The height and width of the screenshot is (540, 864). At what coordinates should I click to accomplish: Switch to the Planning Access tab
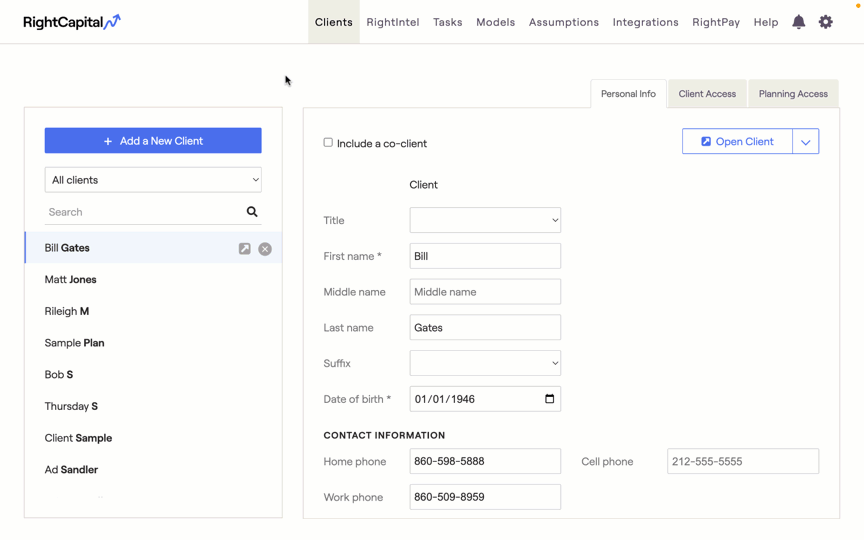click(x=793, y=94)
